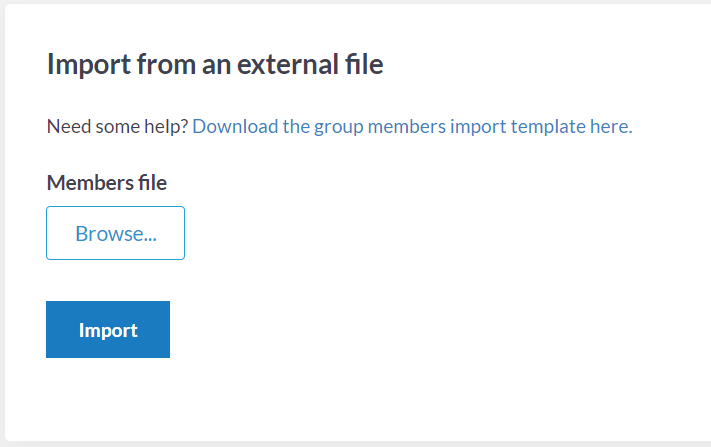Click the "Members file" label
This screenshot has width=711, height=447.
click(x=107, y=183)
